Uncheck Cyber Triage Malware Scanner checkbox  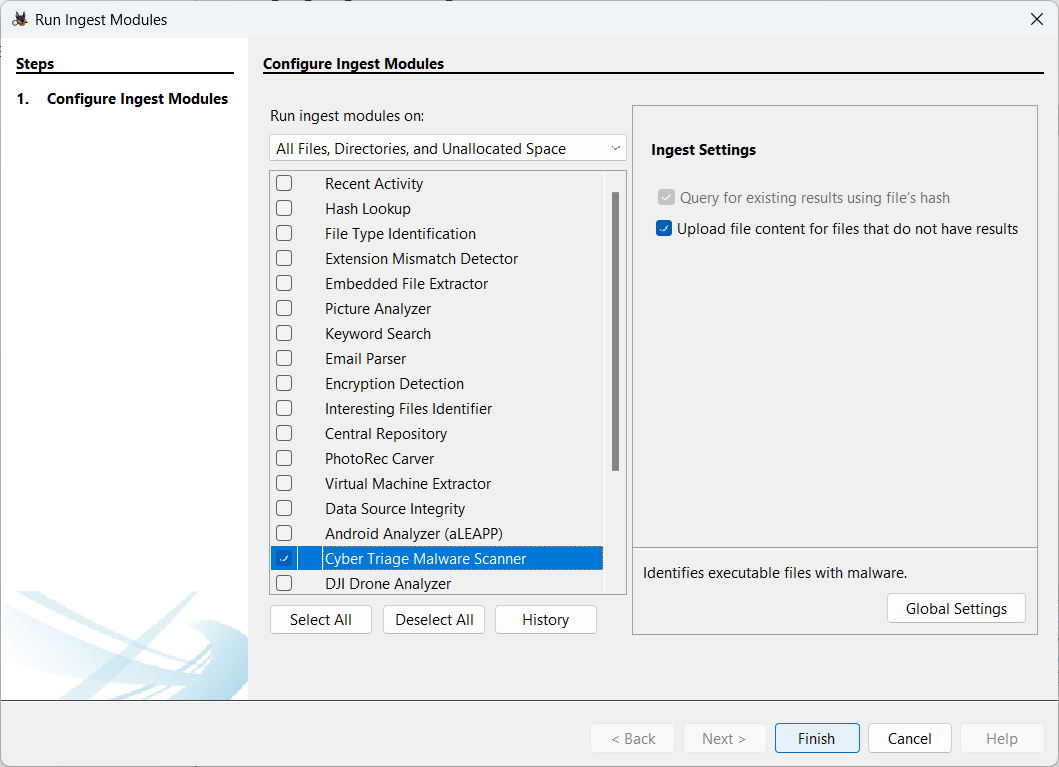click(284, 558)
